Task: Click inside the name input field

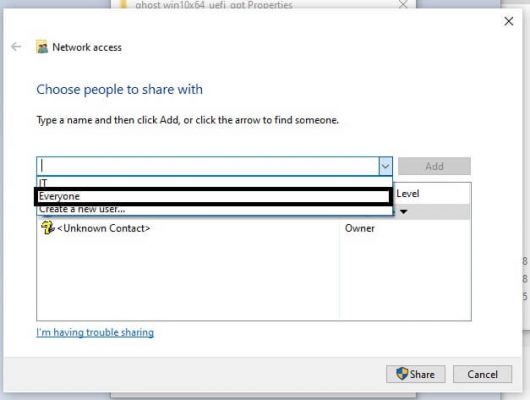Action: 208,166
